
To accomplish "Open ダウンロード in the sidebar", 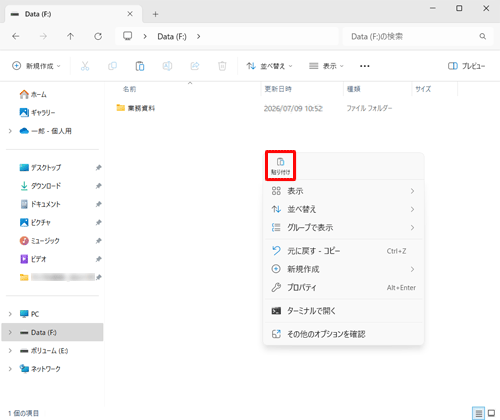I will pos(46,186).
